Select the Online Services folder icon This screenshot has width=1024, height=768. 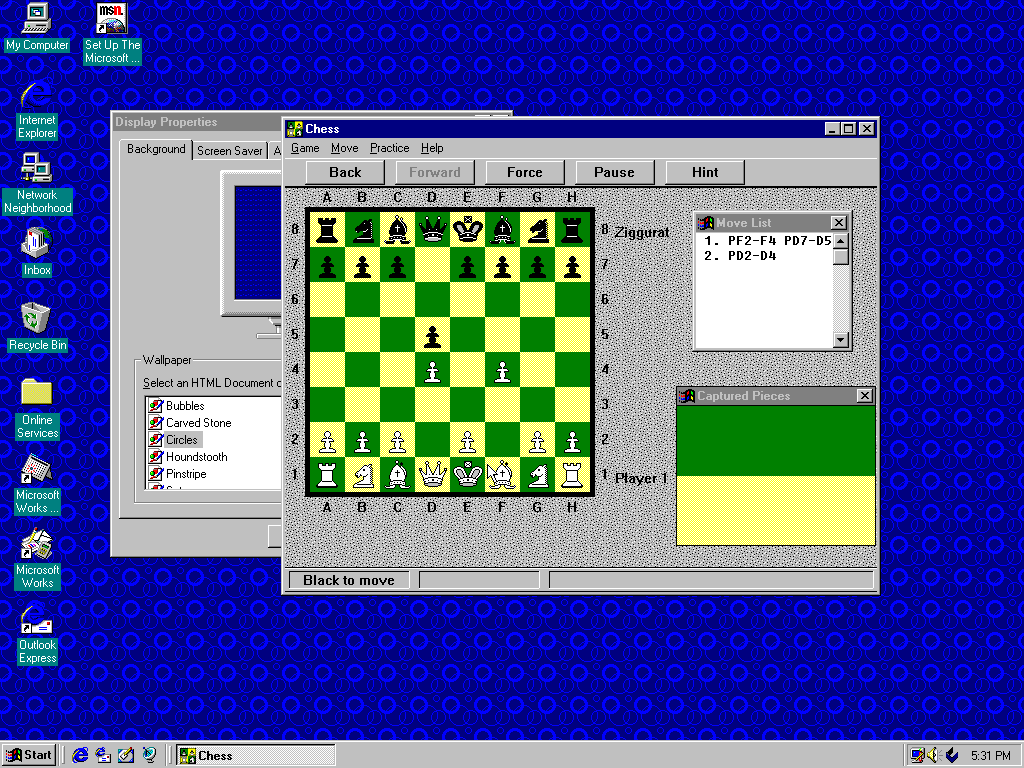(37, 408)
